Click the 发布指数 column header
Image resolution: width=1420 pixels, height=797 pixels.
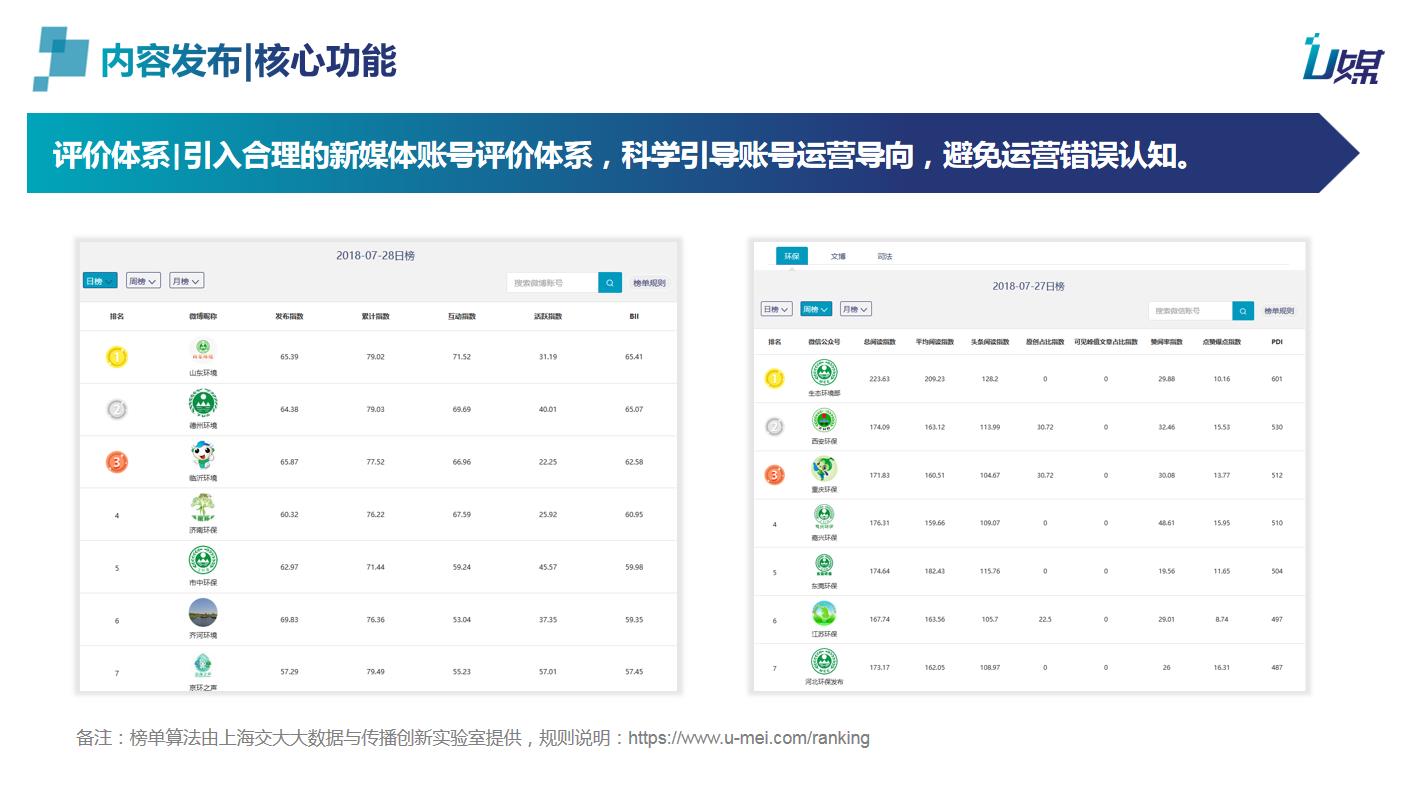pyautogui.click(x=289, y=316)
